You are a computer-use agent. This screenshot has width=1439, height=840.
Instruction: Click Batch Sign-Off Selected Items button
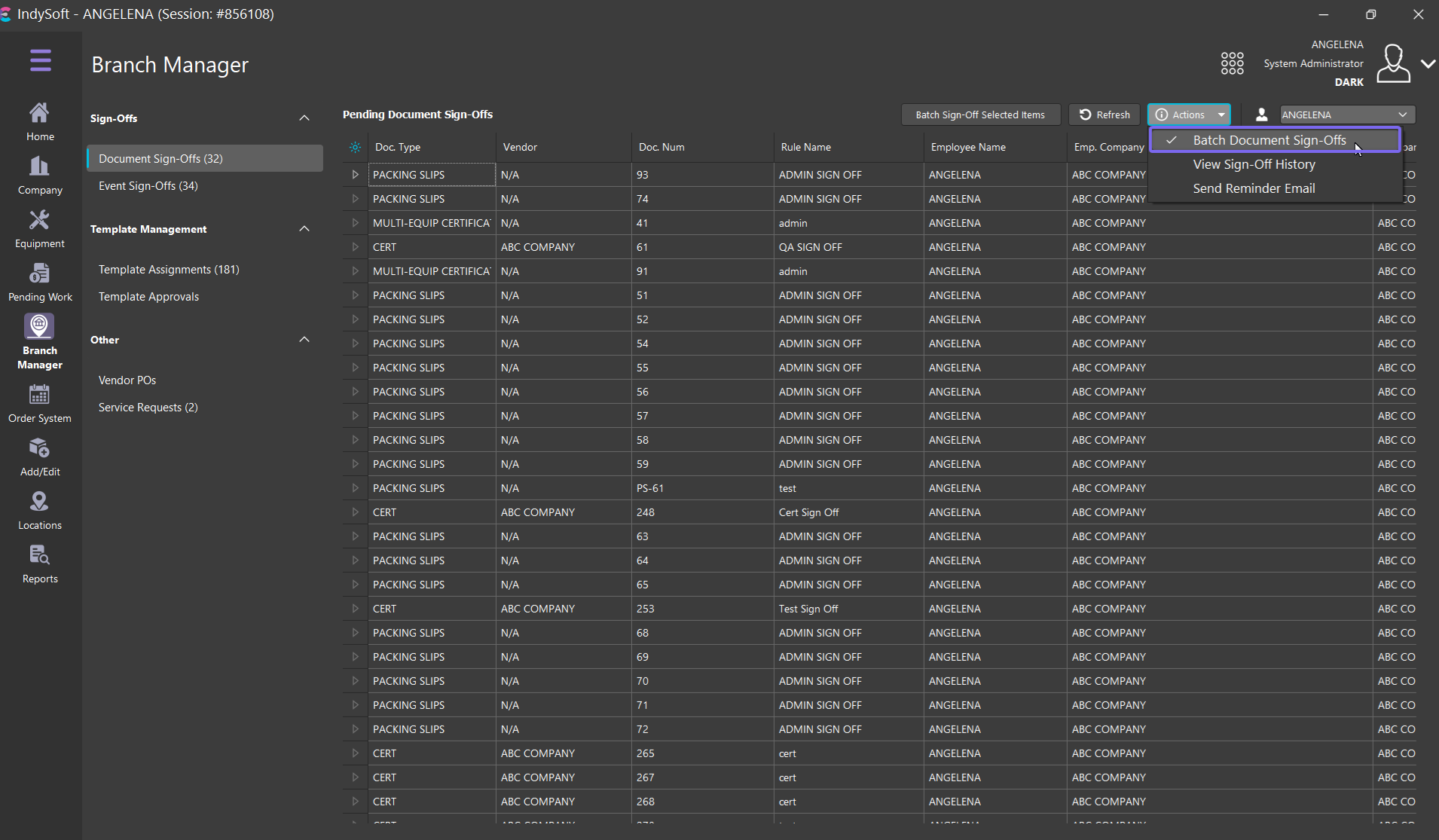pos(979,115)
